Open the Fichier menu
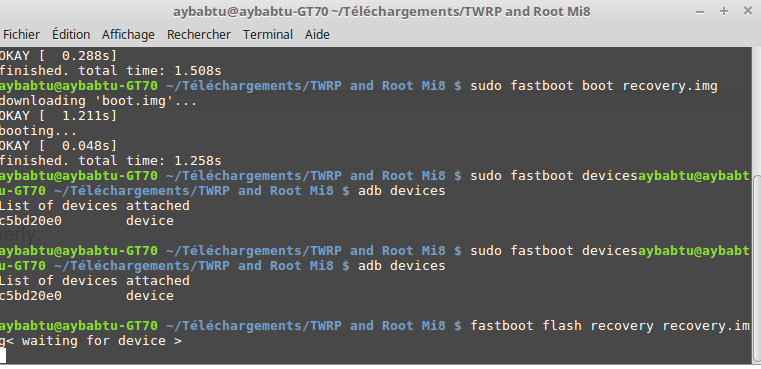Image resolution: width=761 pixels, height=369 pixels. pos(21,35)
